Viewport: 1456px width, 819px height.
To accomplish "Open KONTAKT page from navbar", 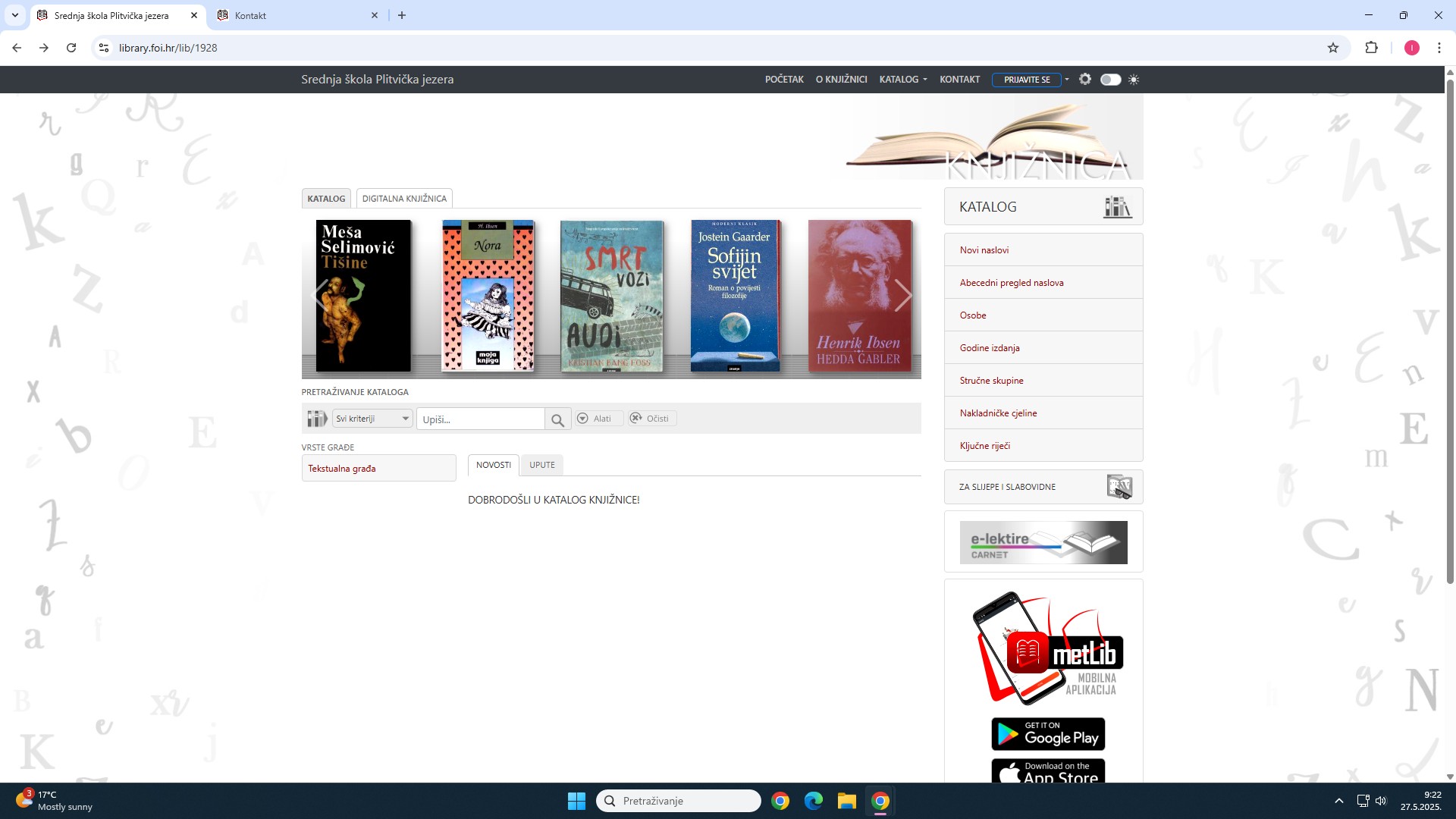I will 959,80.
